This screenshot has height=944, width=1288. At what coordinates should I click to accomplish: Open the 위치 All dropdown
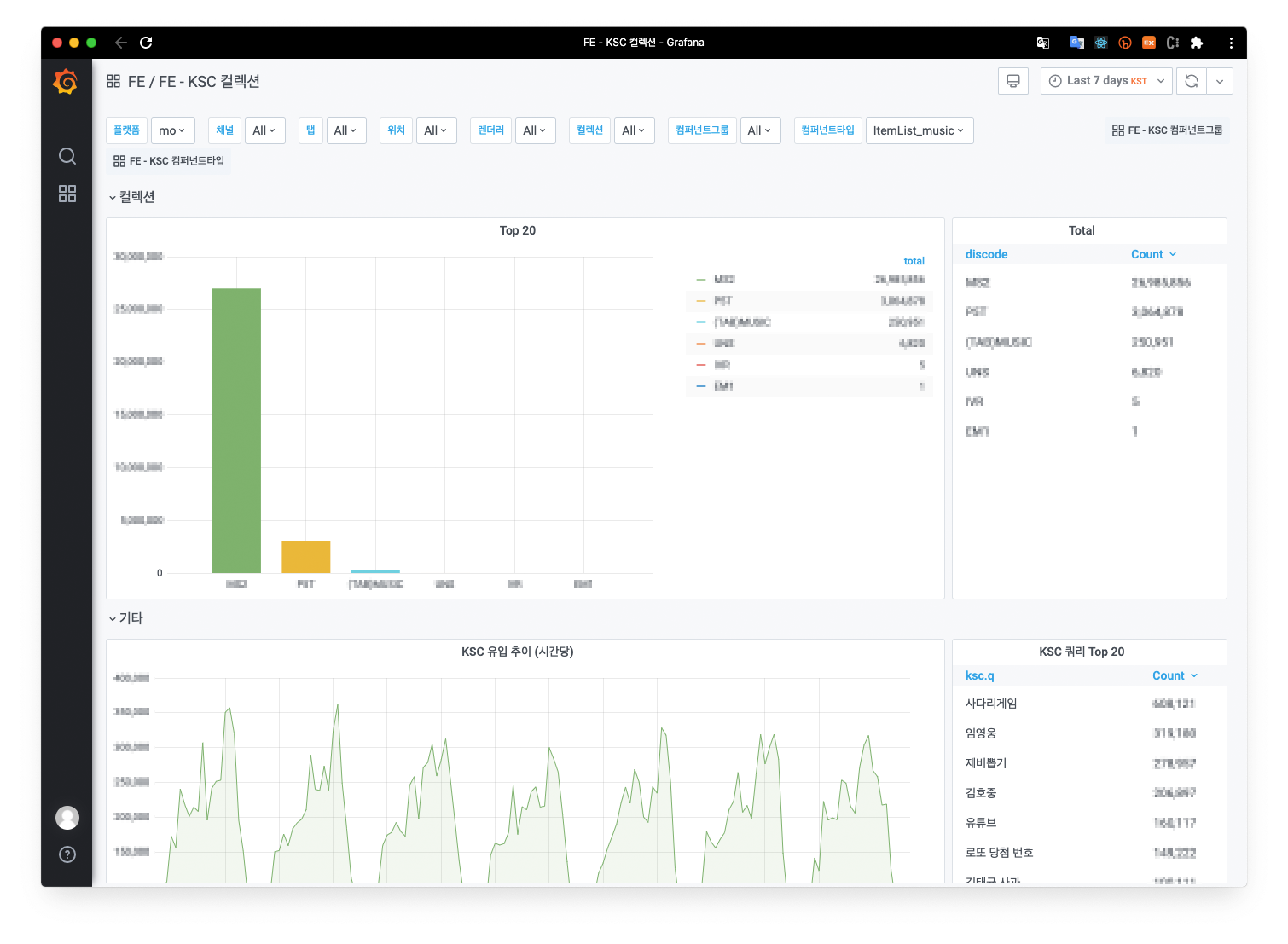pyautogui.click(x=436, y=130)
